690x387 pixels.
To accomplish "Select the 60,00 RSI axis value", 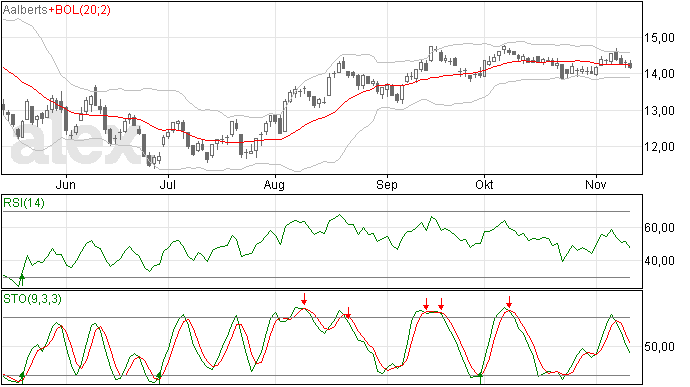I will [x=659, y=228].
